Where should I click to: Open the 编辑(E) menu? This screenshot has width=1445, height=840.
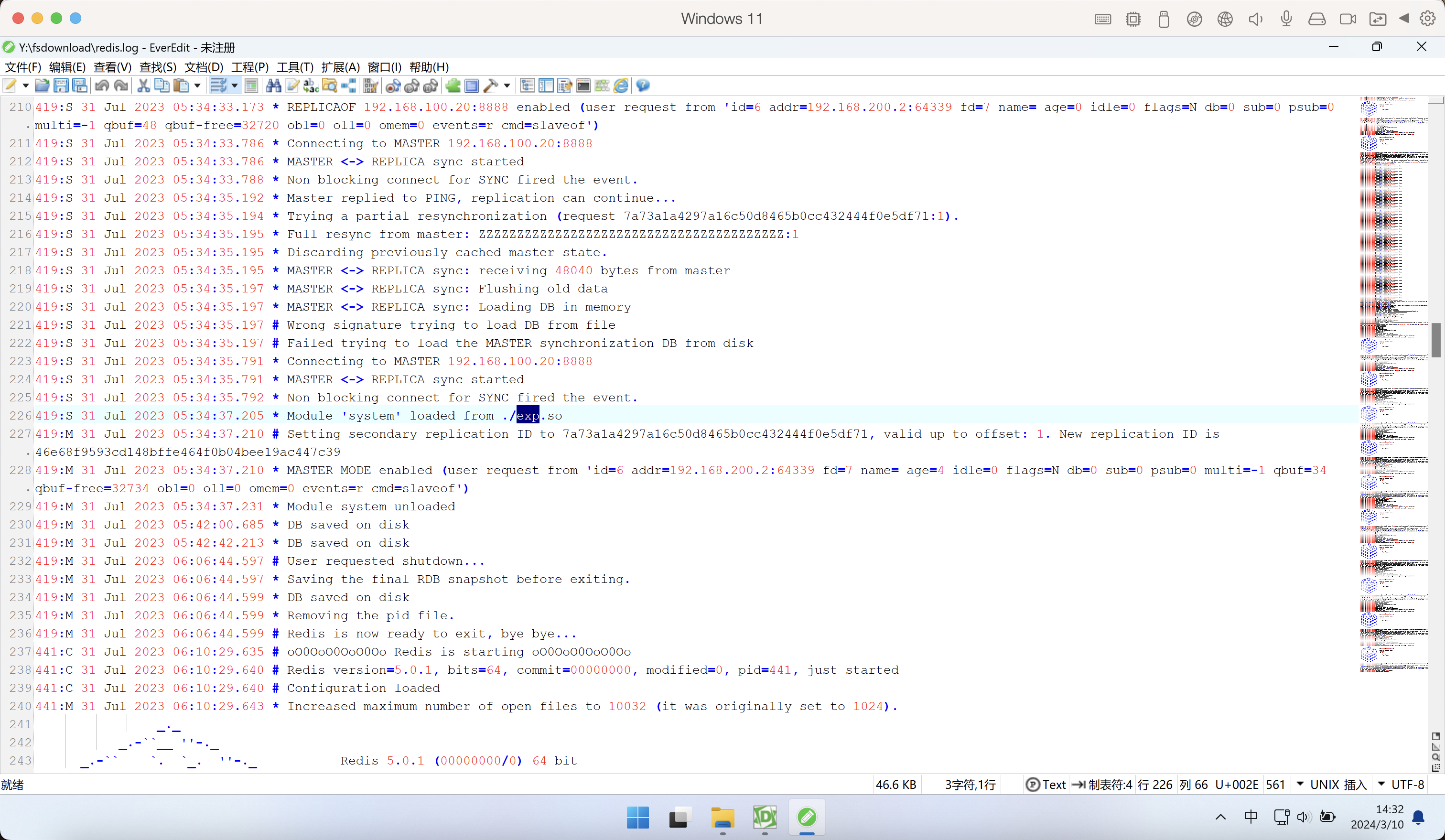68,67
